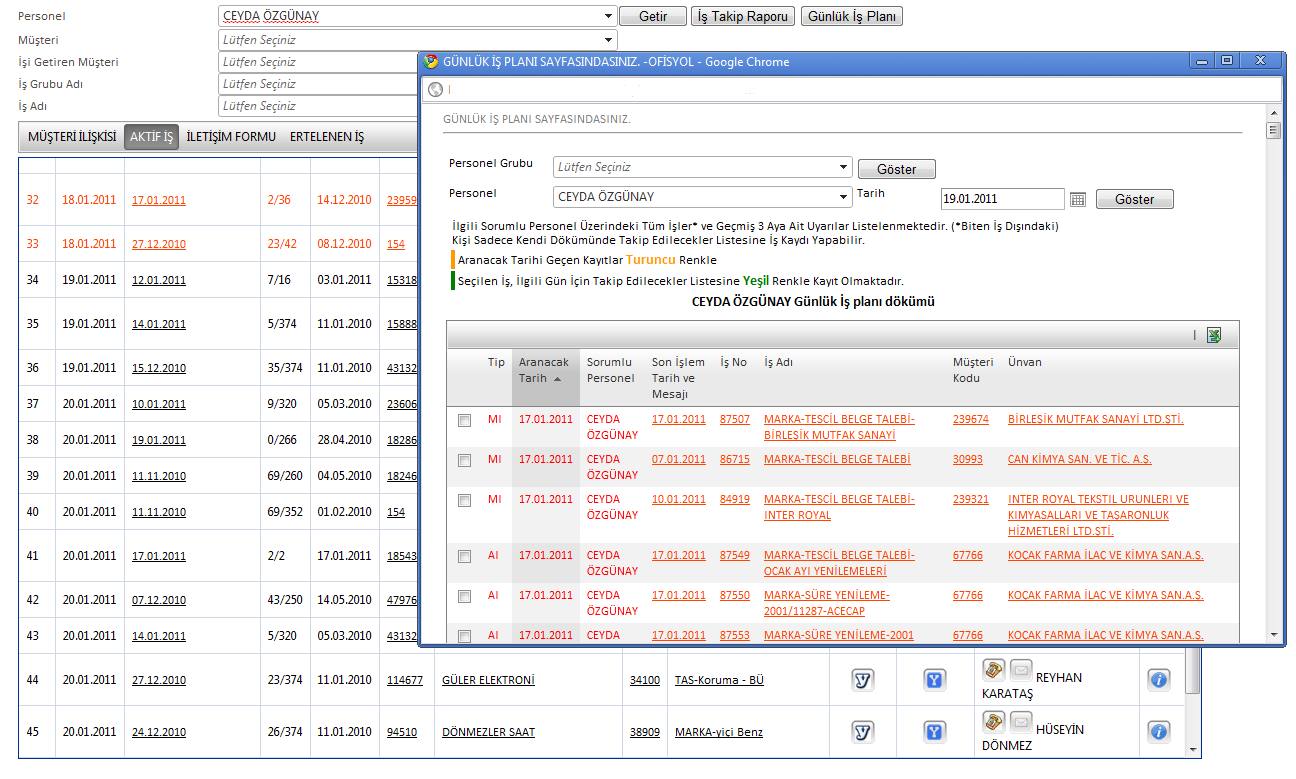
Task: Open the calendar picker beside Tarih field
Action: [x=1077, y=199]
